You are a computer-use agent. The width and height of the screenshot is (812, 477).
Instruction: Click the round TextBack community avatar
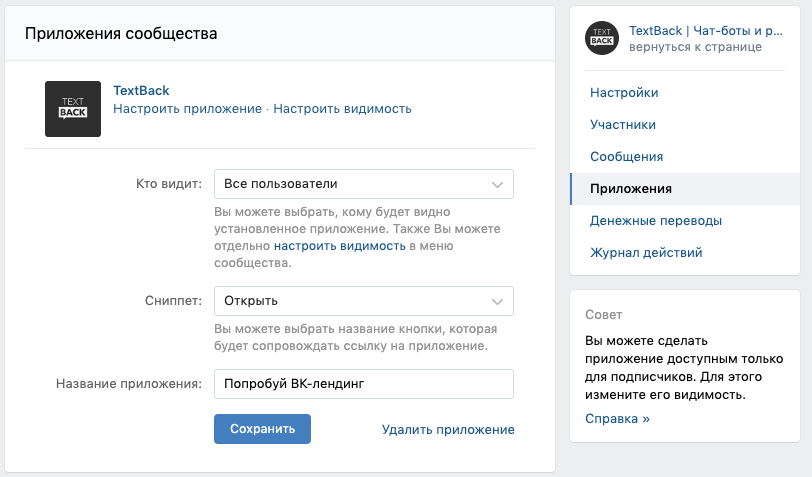point(602,38)
